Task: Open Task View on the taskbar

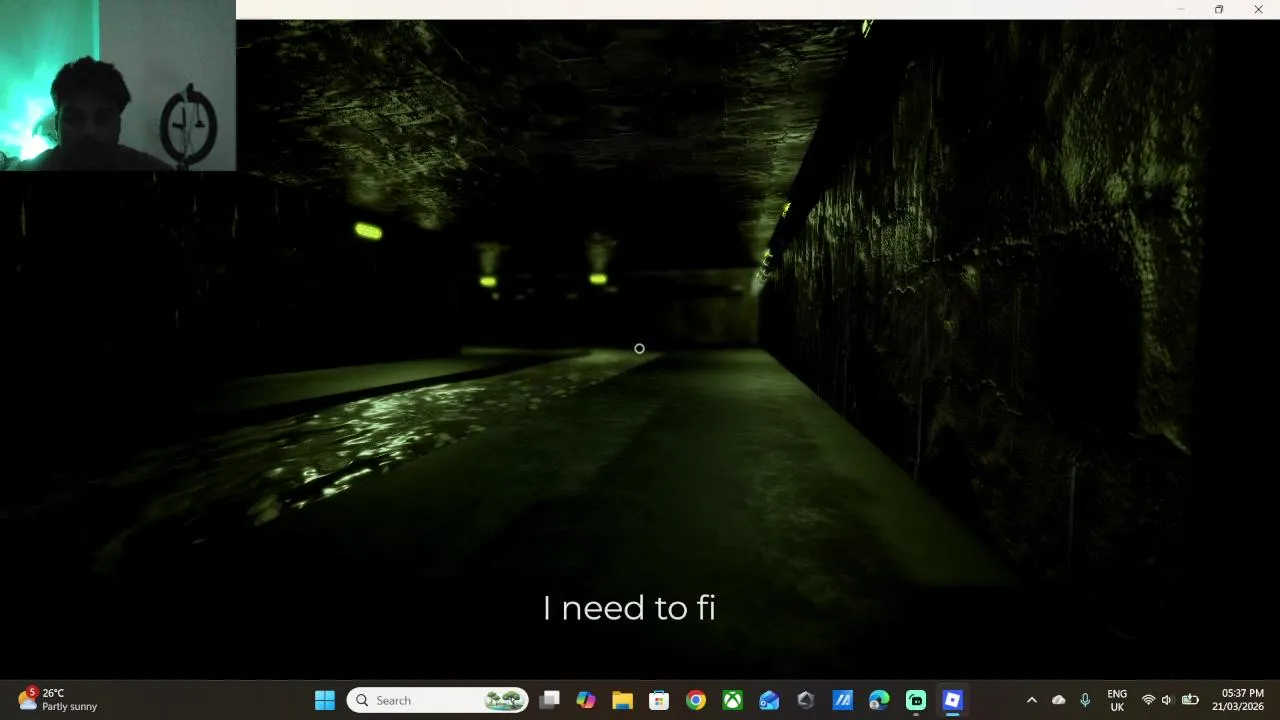Action: point(549,700)
